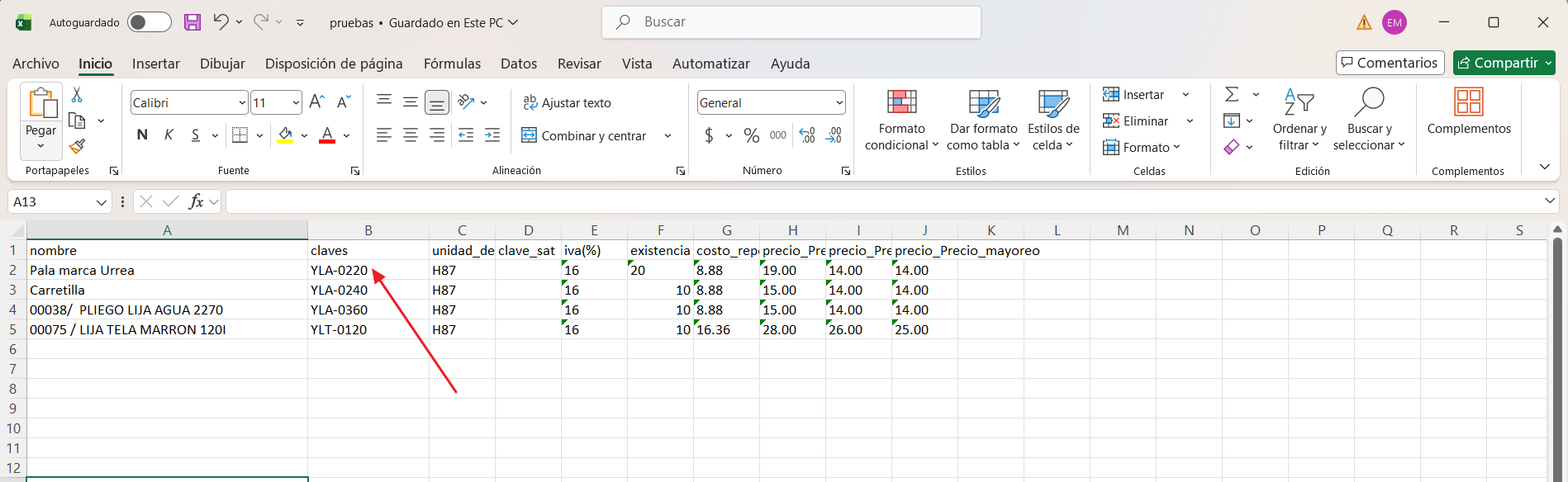Toggle Autoguardado switch
The width and height of the screenshot is (1568, 482).
click(150, 22)
